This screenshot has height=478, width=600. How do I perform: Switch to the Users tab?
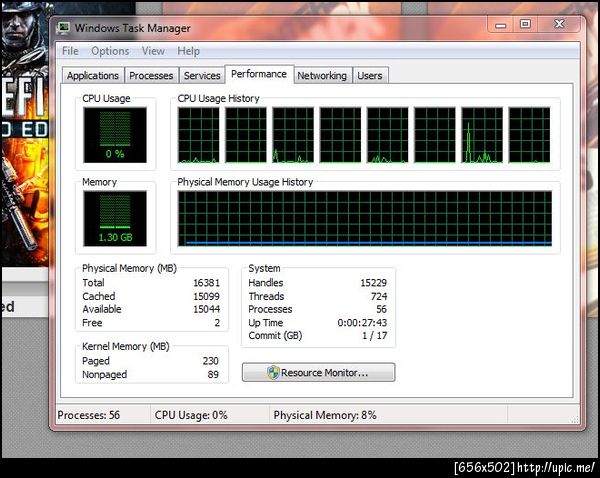pyautogui.click(x=370, y=75)
